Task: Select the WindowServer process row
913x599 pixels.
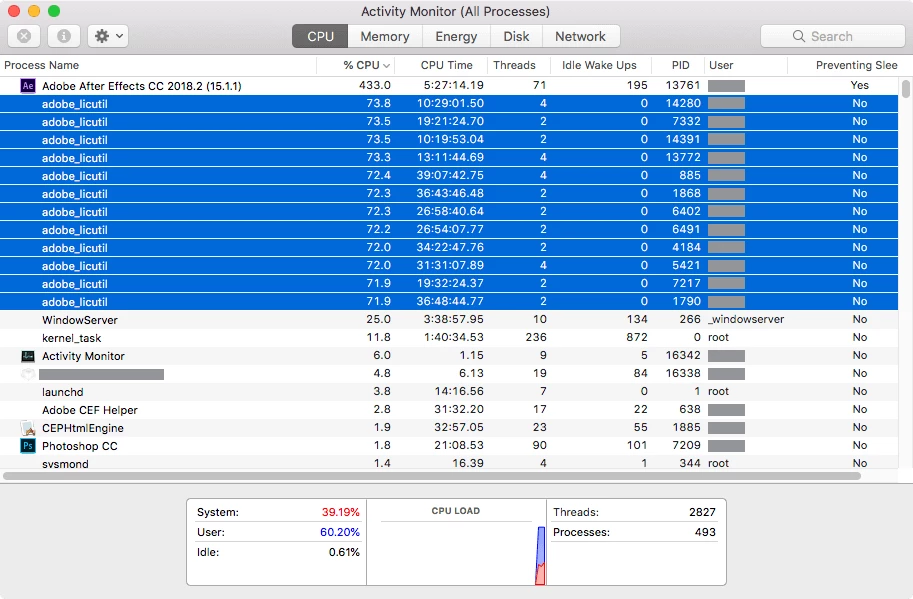Action: click(449, 320)
